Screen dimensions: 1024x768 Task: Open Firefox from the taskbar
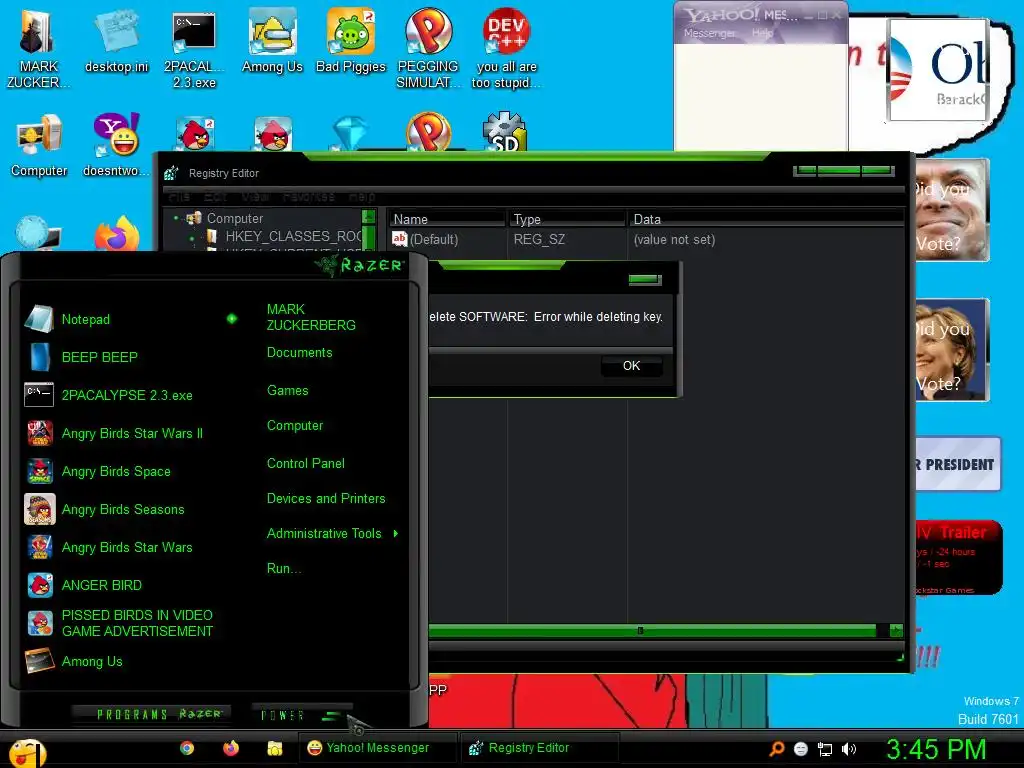(x=231, y=748)
